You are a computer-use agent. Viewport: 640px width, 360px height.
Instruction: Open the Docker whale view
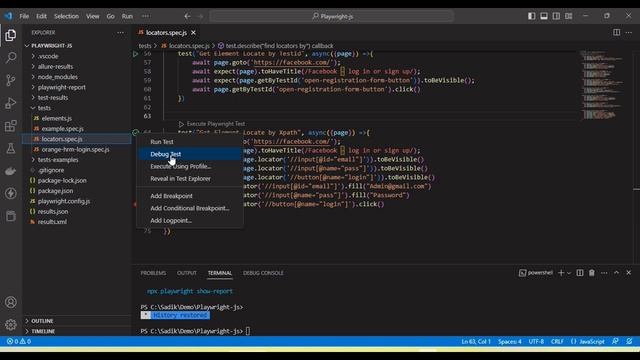11,171
